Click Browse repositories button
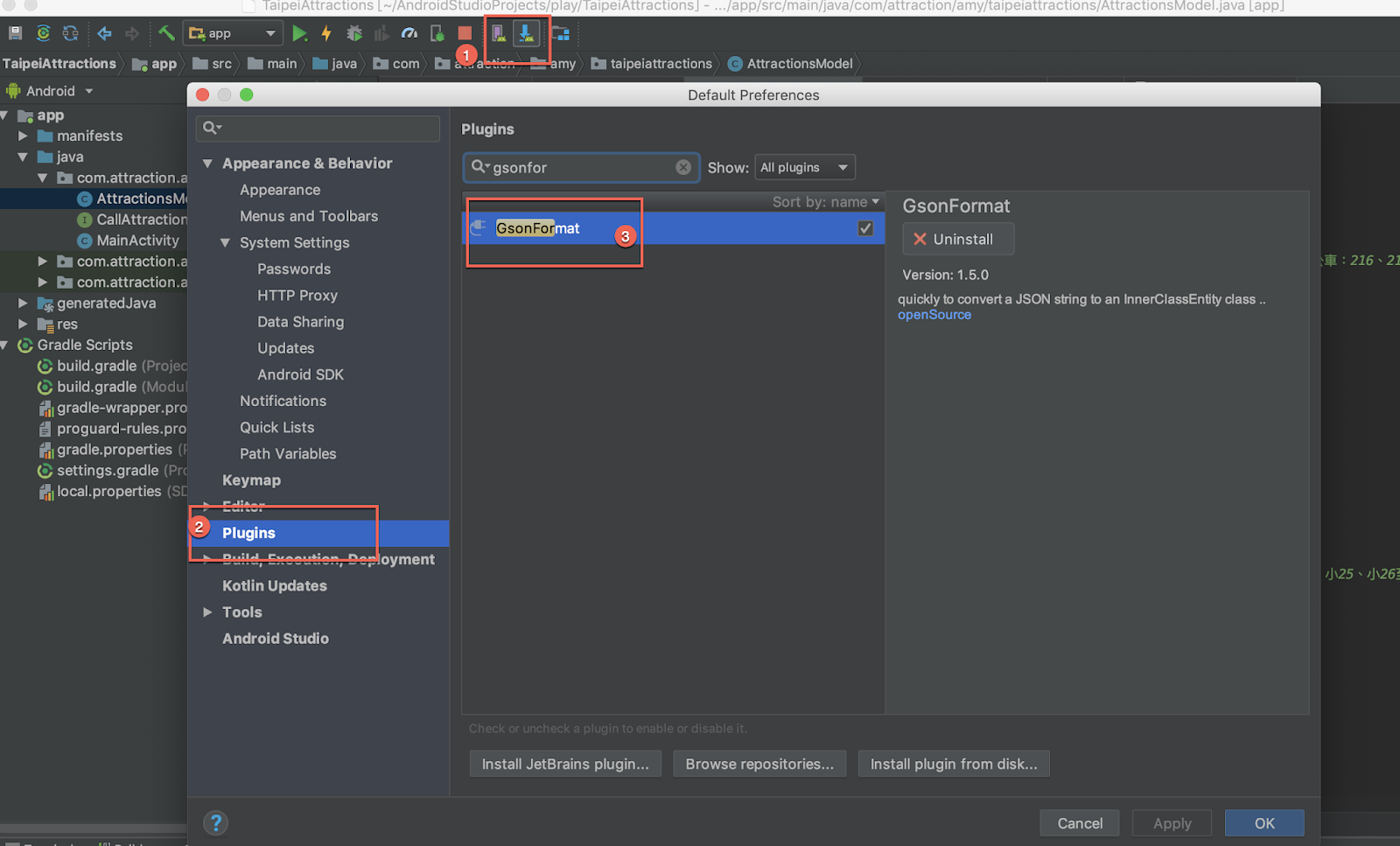 point(759,764)
